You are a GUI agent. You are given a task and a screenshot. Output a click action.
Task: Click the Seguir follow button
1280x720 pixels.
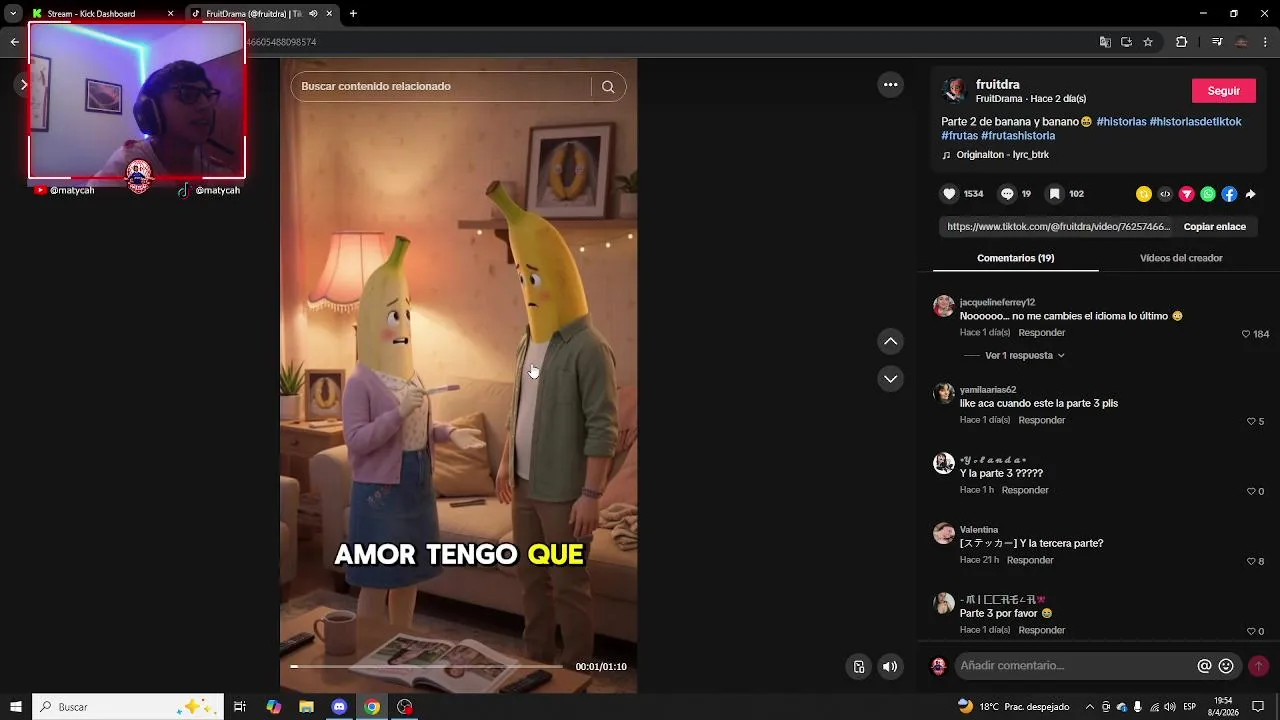[x=1223, y=91]
